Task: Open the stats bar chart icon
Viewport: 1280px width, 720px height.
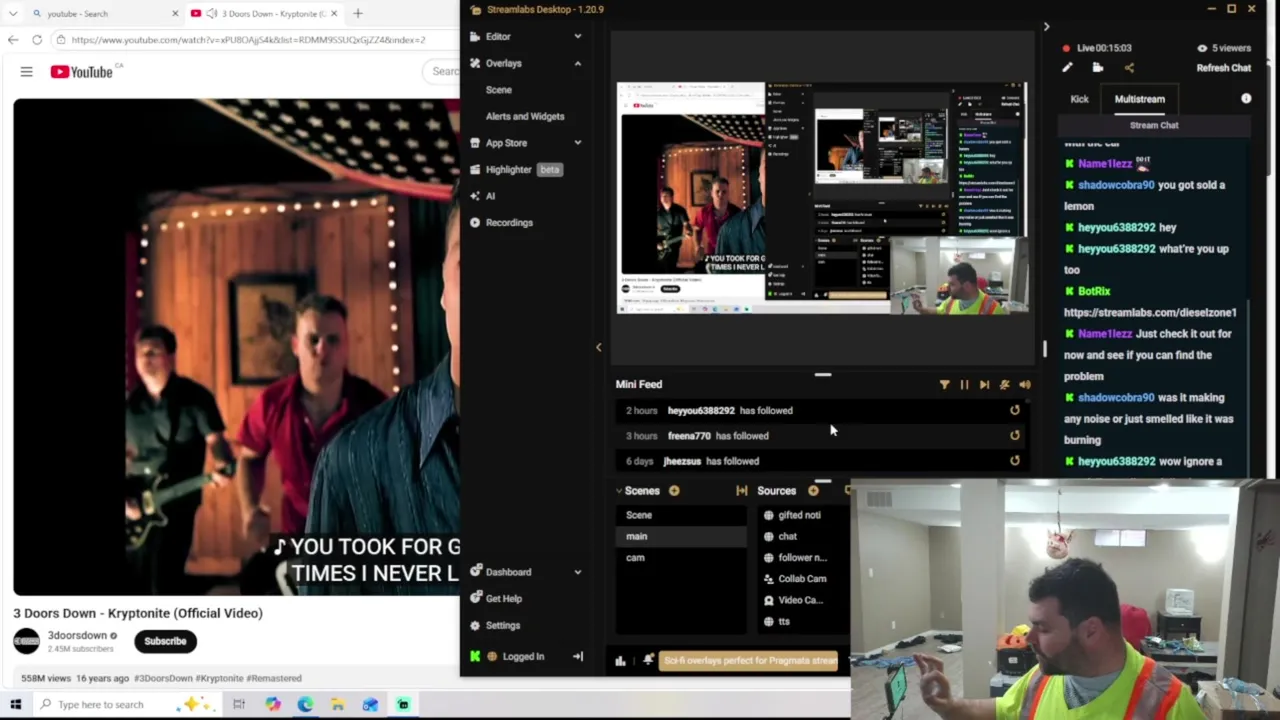Action: 620,660
